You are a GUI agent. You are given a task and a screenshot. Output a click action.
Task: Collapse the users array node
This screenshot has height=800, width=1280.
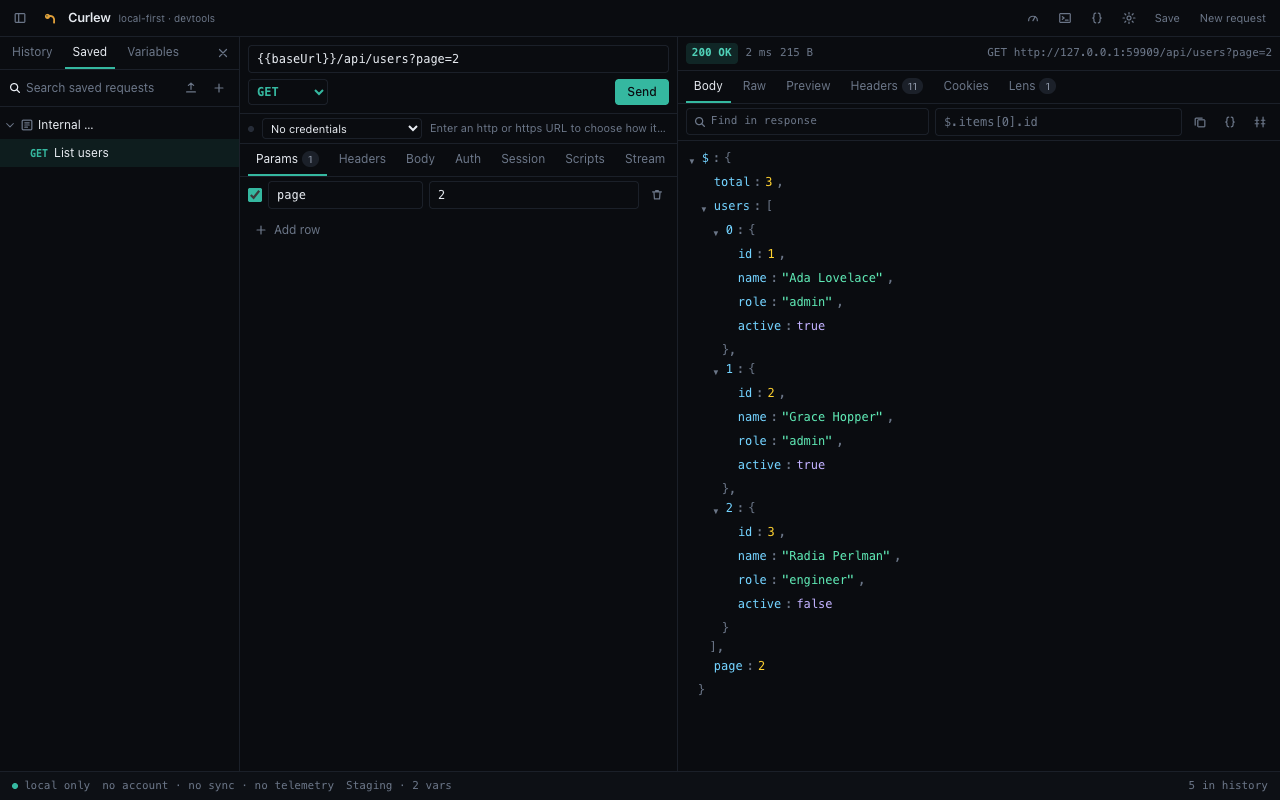704,208
